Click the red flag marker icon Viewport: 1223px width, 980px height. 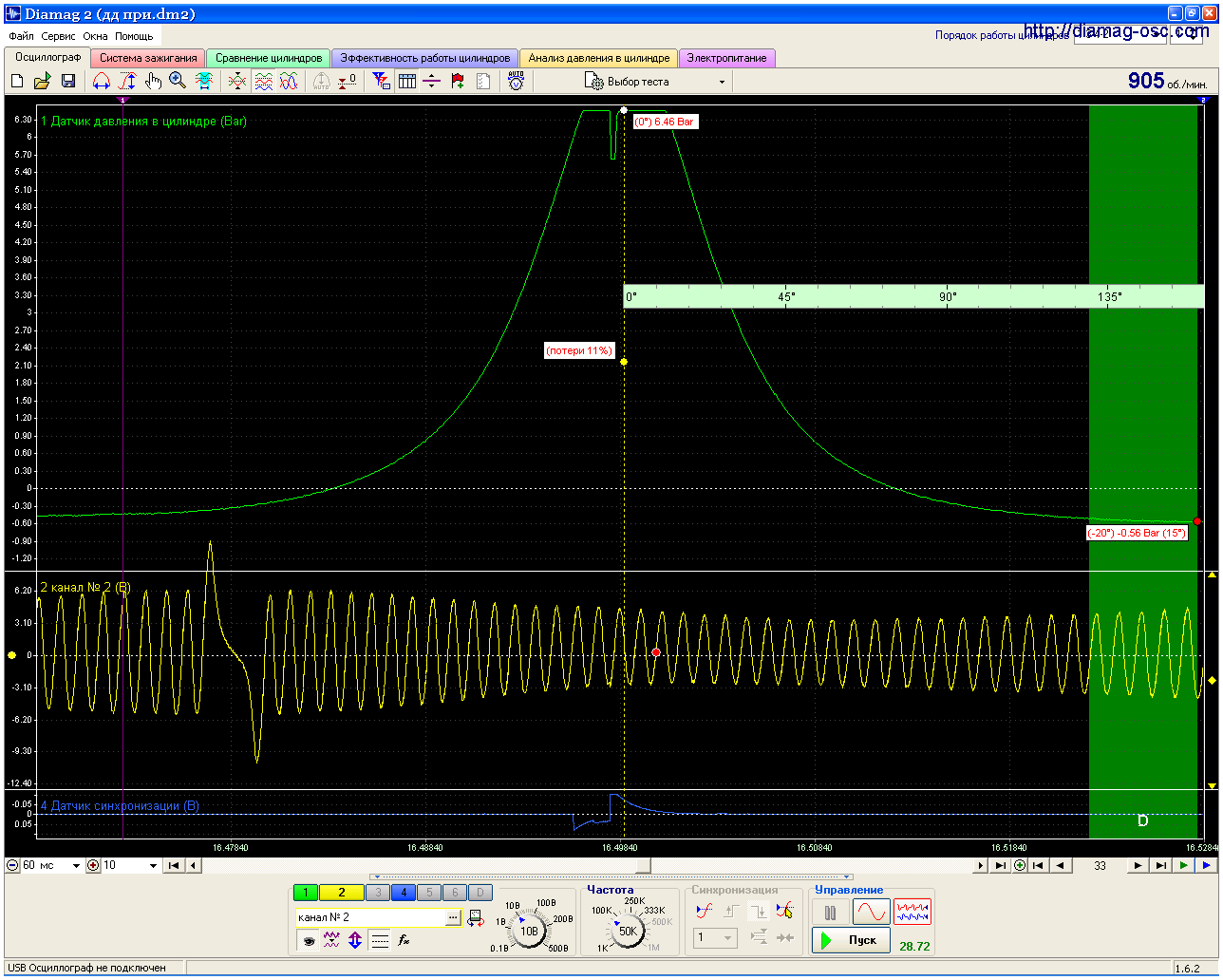click(x=458, y=82)
